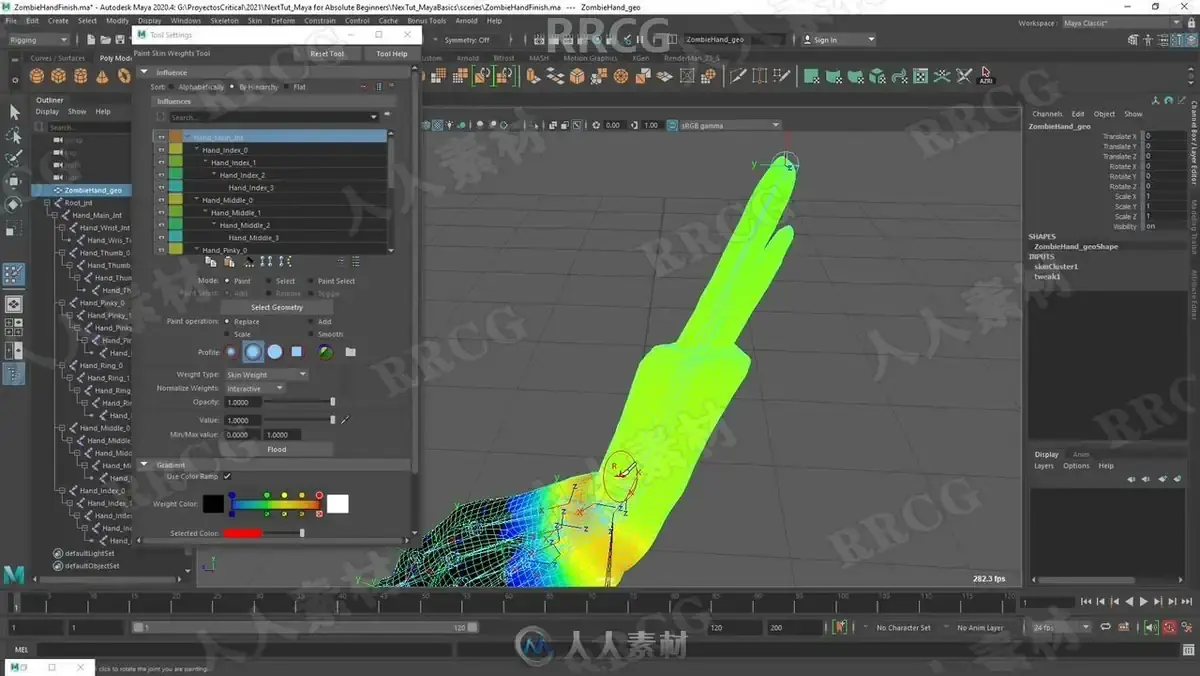This screenshot has height=676, width=1200.
Task: Switch to the Arnold shelf tab
Action: (467, 58)
